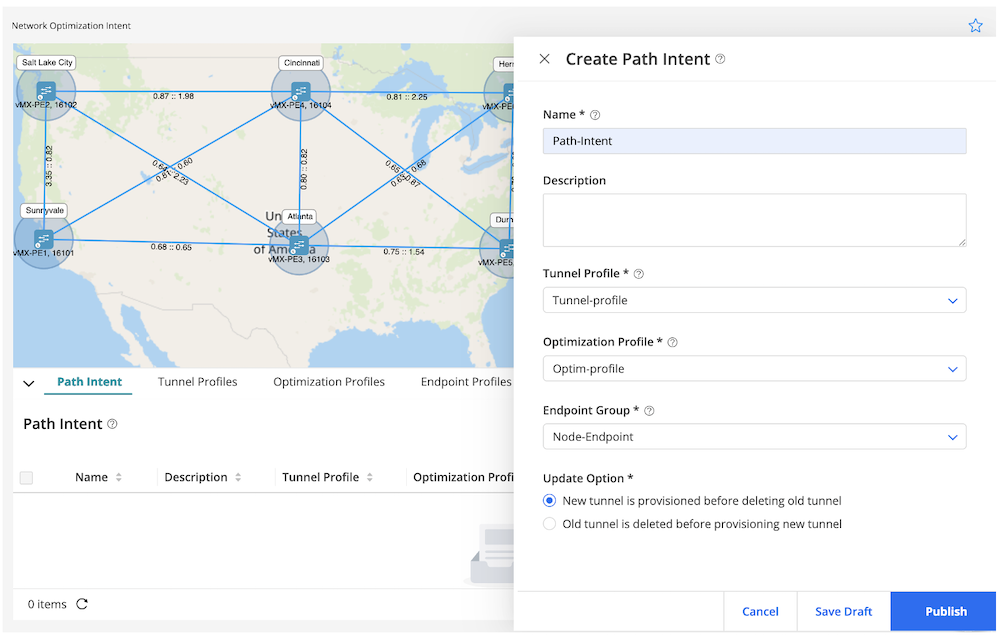The image size is (1000, 635).
Task: Select radio option to delete old tunnel first
Action: 549,522
